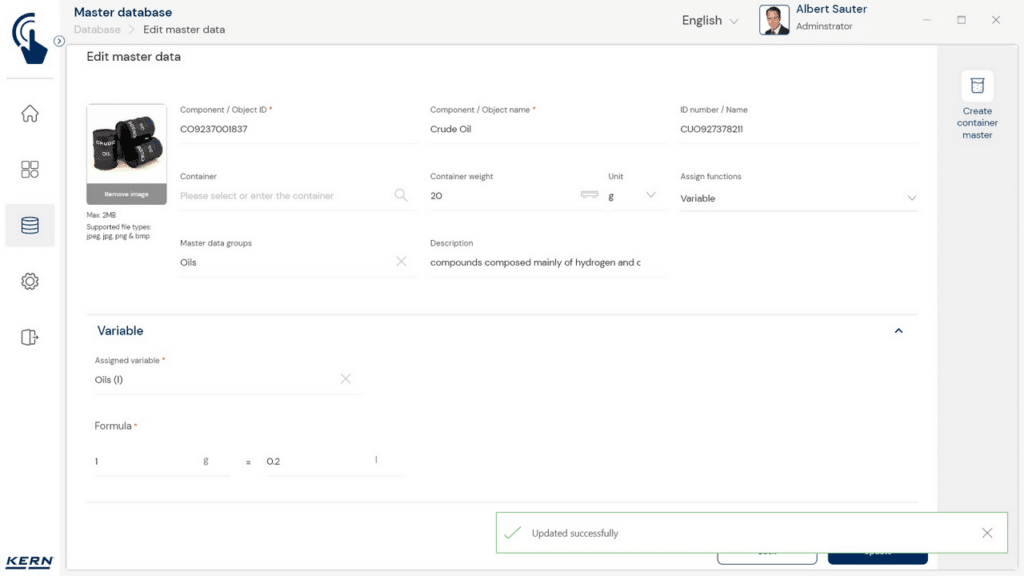This screenshot has width=1024, height=576.
Task: Open the dashboard grid icon in sidebar
Action: click(x=30, y=170)
